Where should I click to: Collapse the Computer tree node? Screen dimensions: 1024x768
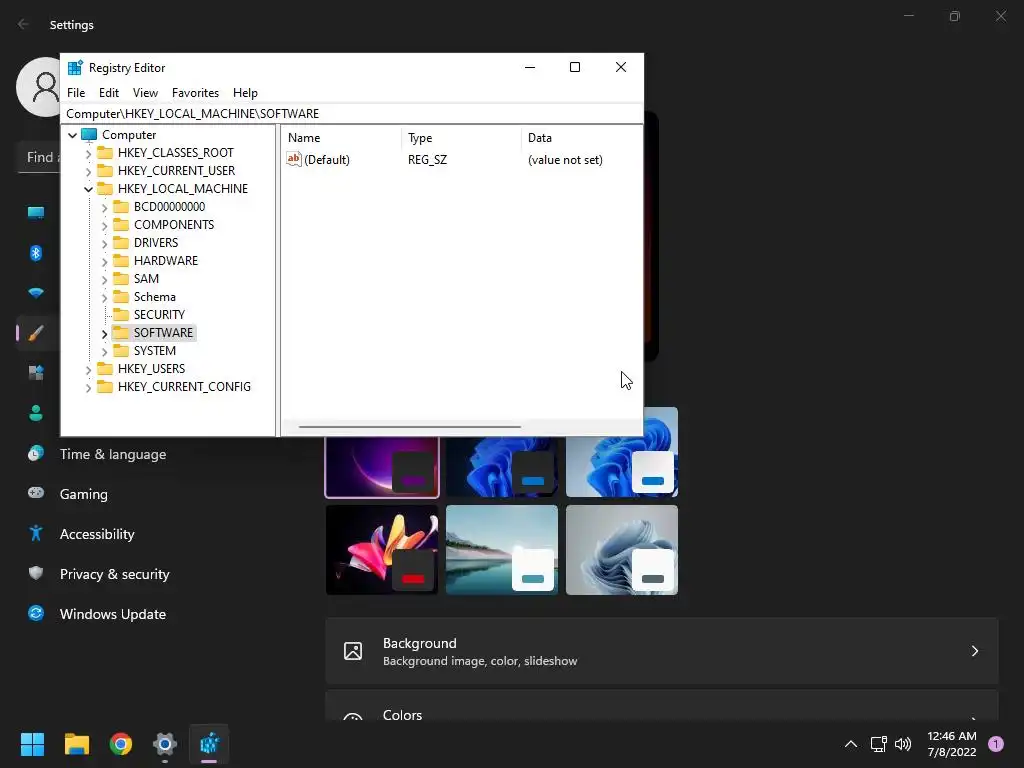72,135
